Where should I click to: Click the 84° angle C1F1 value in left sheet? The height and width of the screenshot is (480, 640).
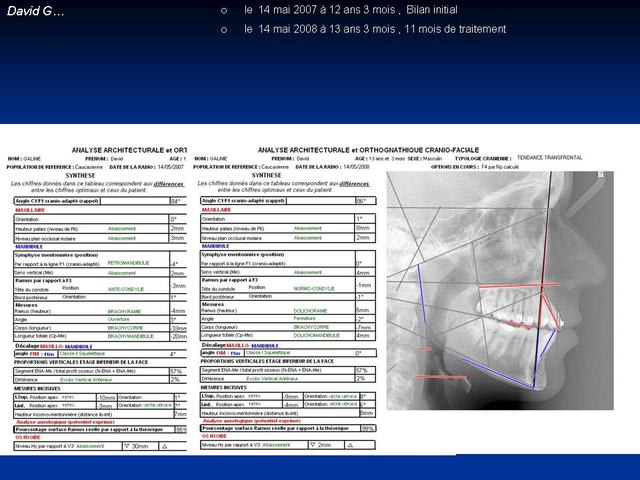pyautogui.click(x=176, y=201)
